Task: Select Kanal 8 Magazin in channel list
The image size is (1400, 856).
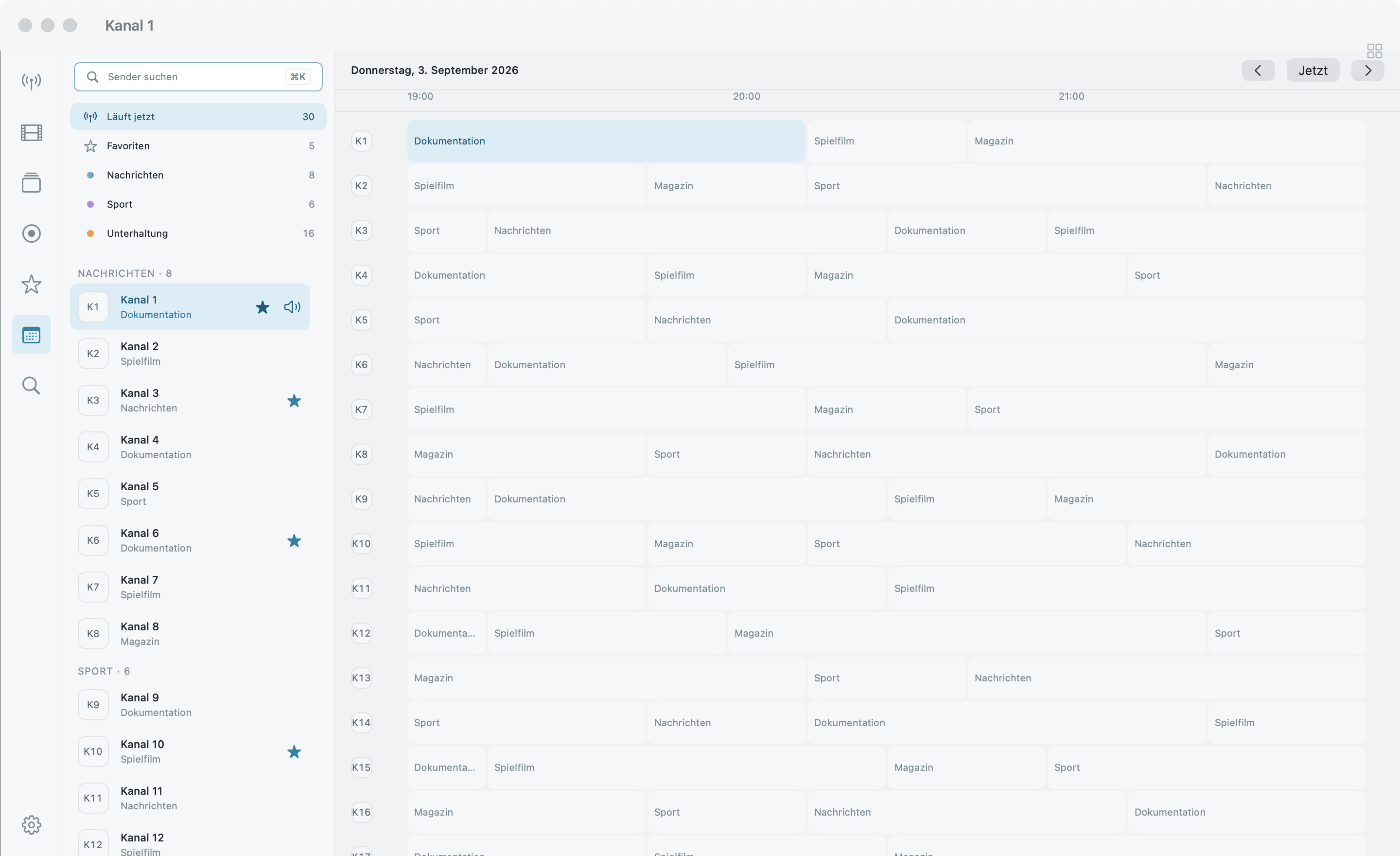Action: (x=190, y=634)
